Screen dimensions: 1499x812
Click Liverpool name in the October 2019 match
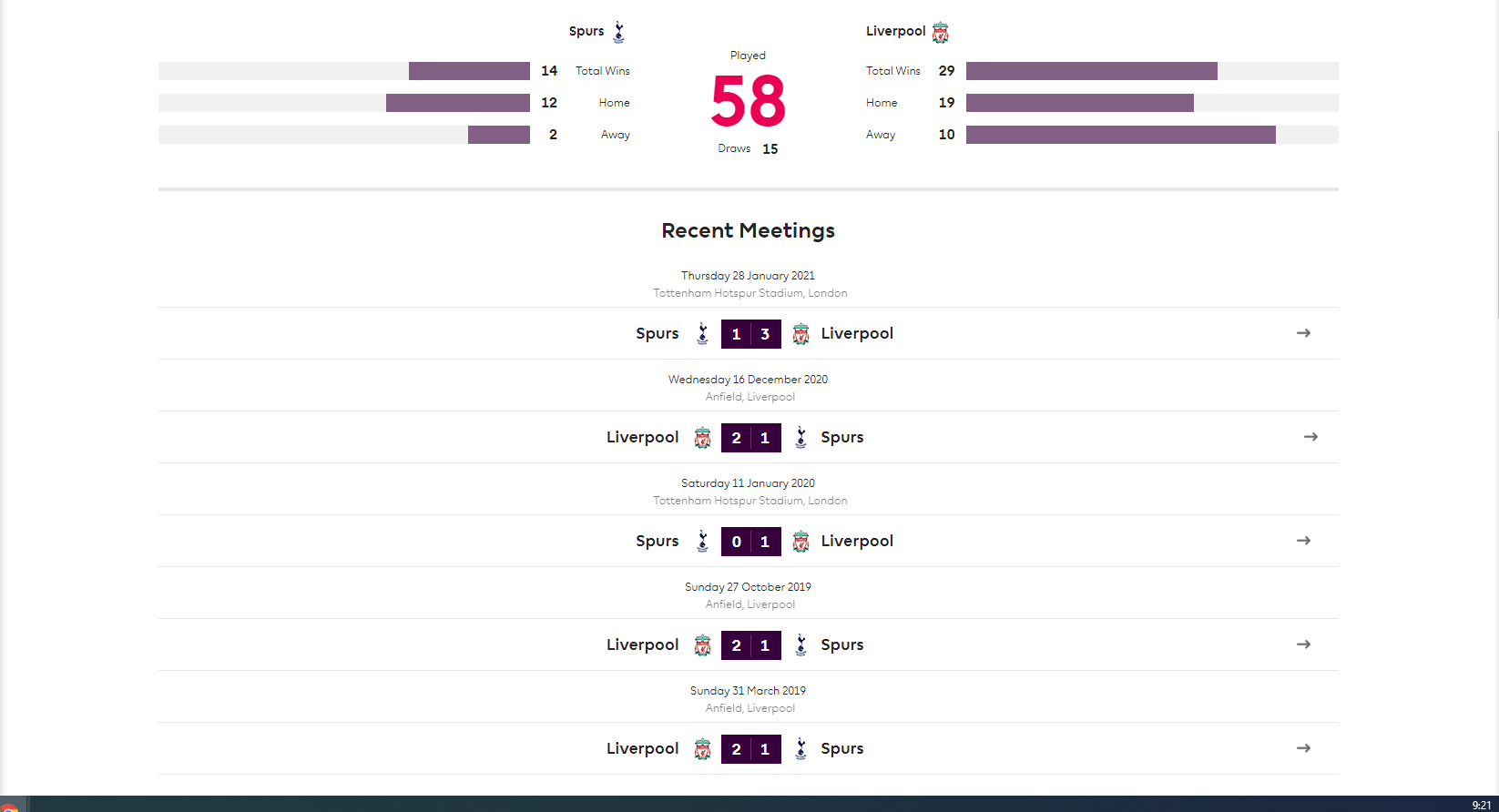click(643, 645)
